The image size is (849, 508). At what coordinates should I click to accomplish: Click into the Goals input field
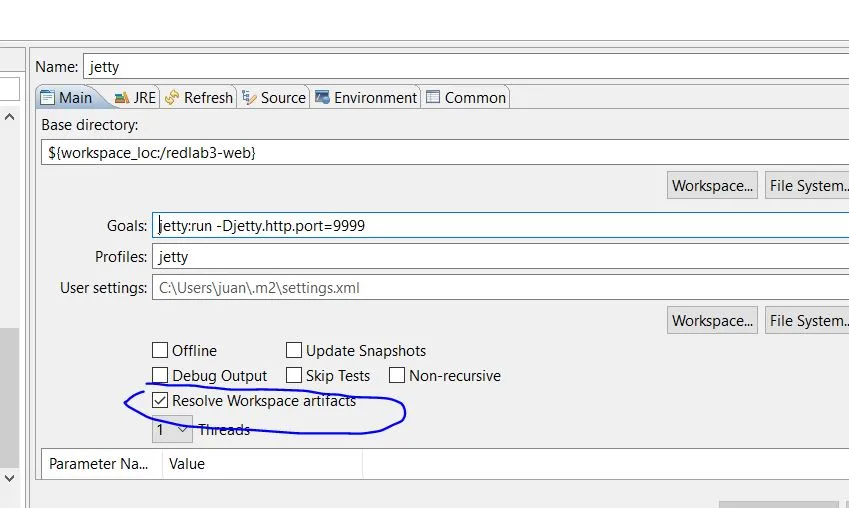(x=500, y=225)
